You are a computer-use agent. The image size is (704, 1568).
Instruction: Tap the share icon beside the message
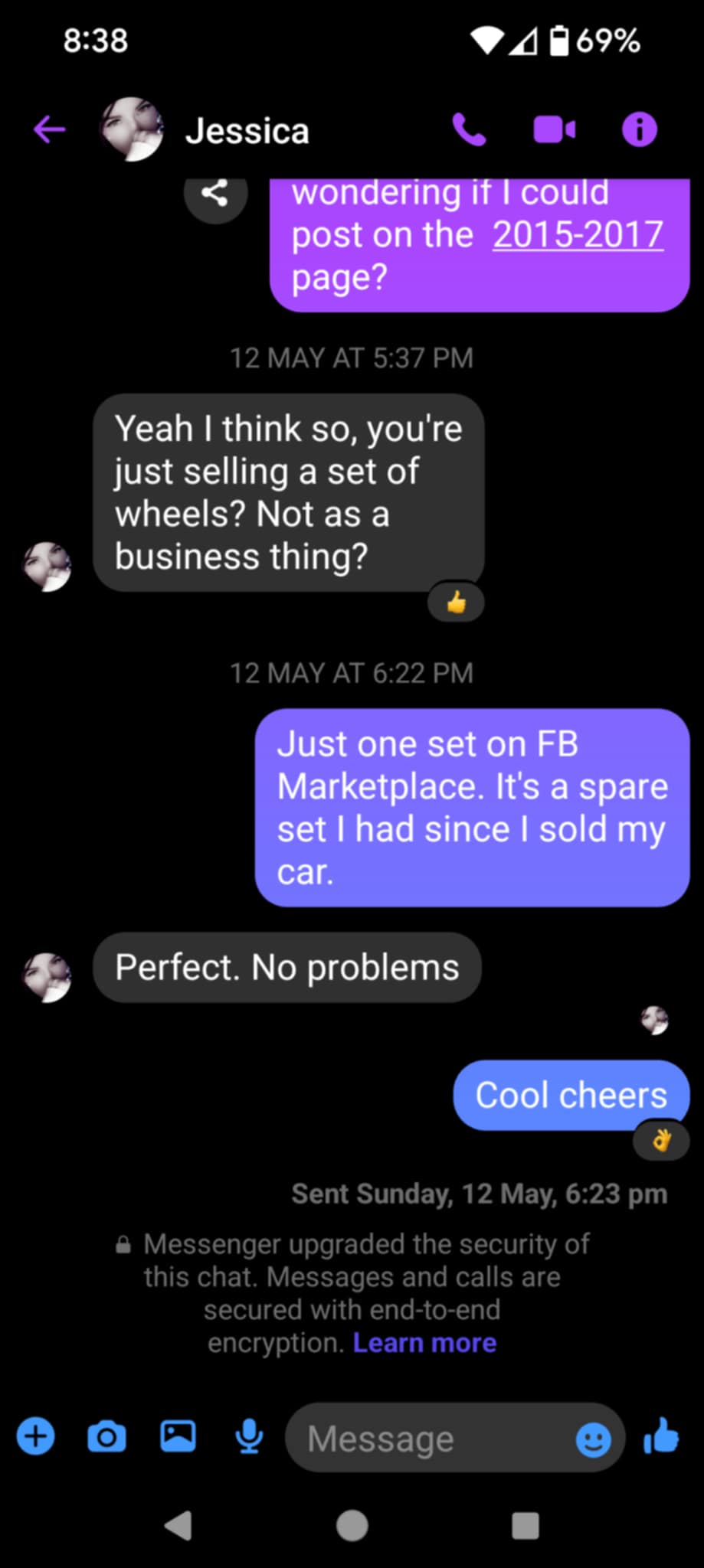215,193
